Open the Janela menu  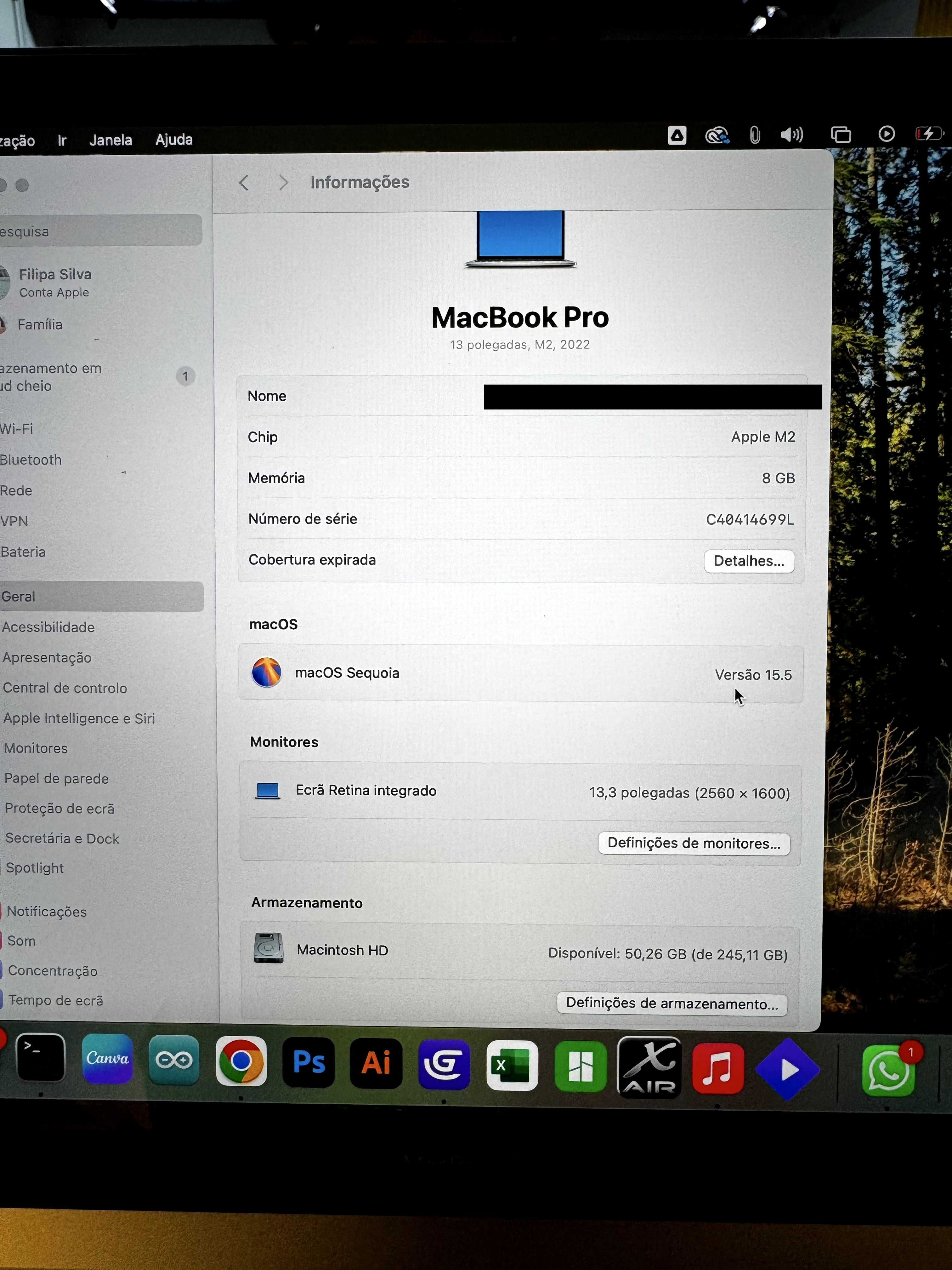click(x=111, y=140)
